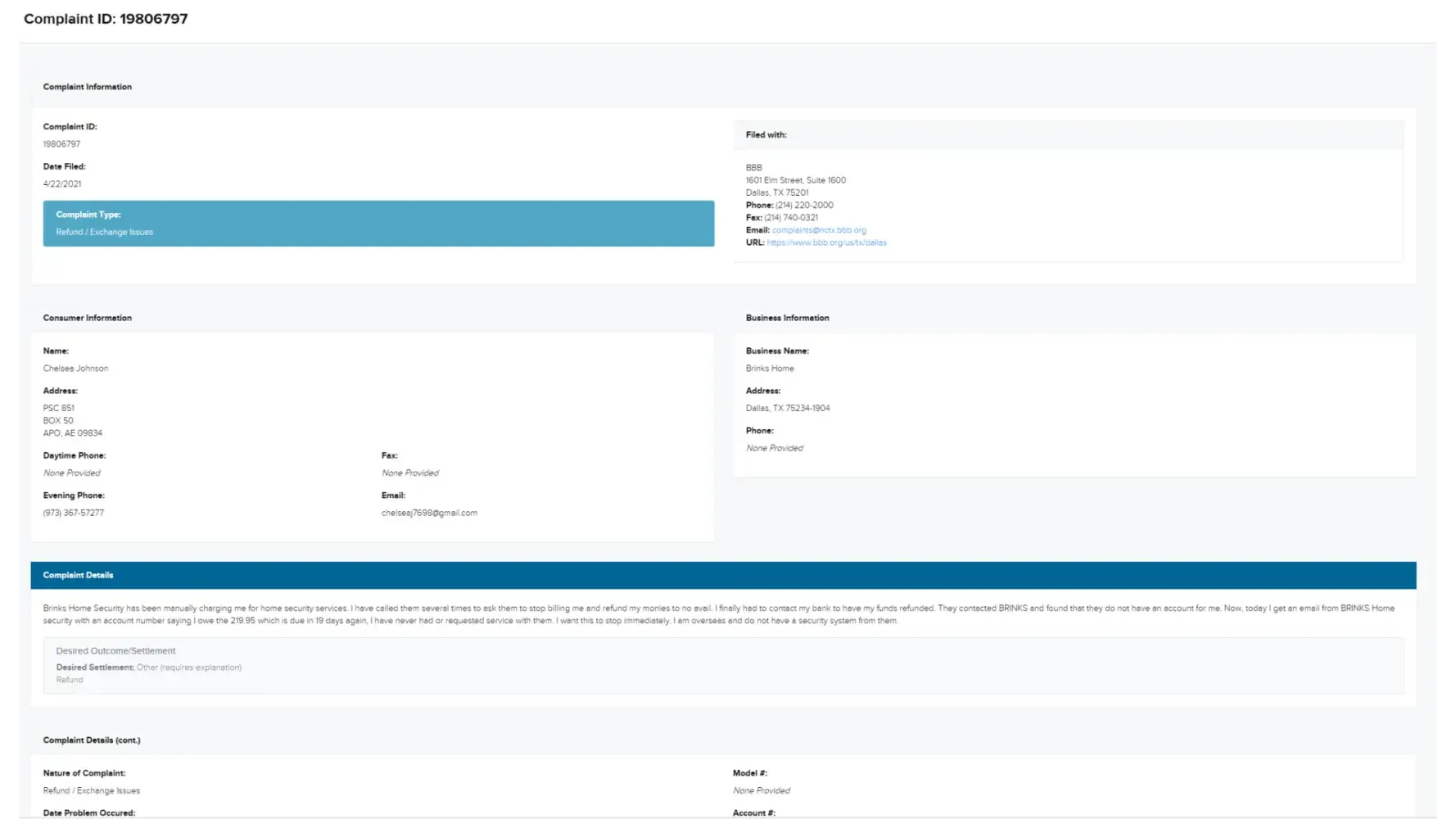Click the Model # None Provided value

761,791
